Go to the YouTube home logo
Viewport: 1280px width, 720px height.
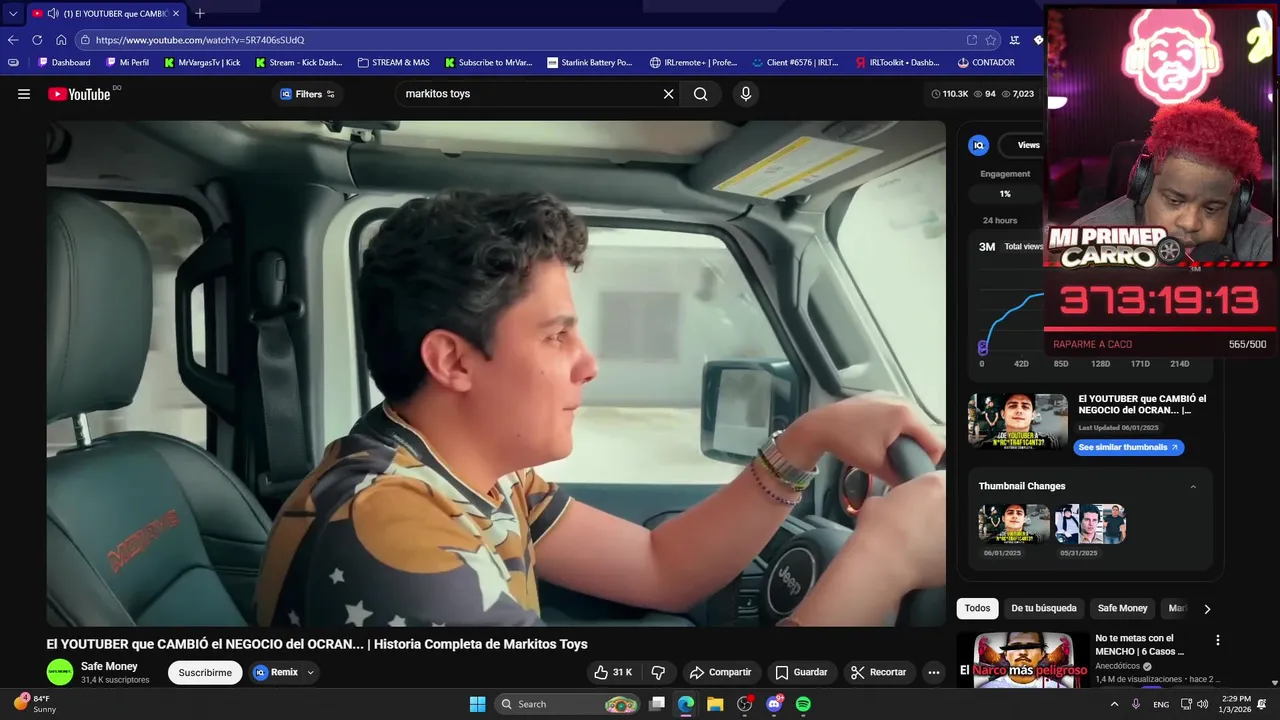click(x=79, y=94)
